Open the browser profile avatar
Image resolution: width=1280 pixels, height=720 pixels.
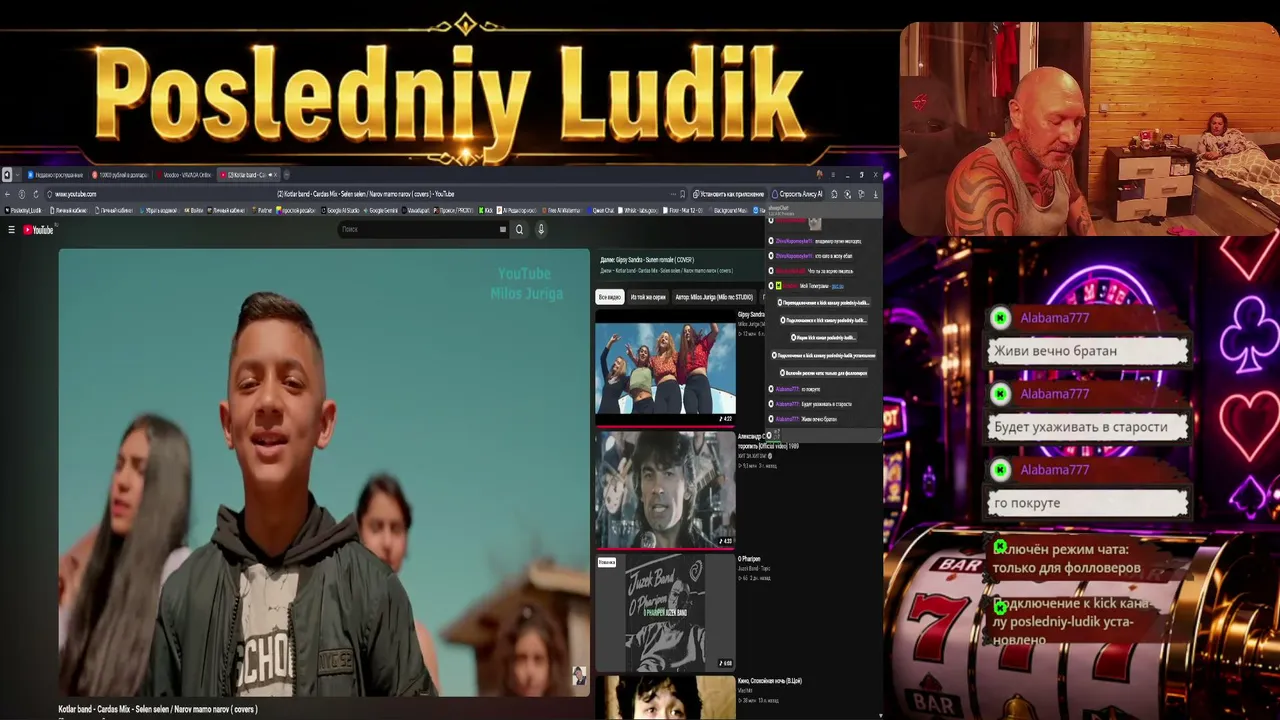coord(819,175)
